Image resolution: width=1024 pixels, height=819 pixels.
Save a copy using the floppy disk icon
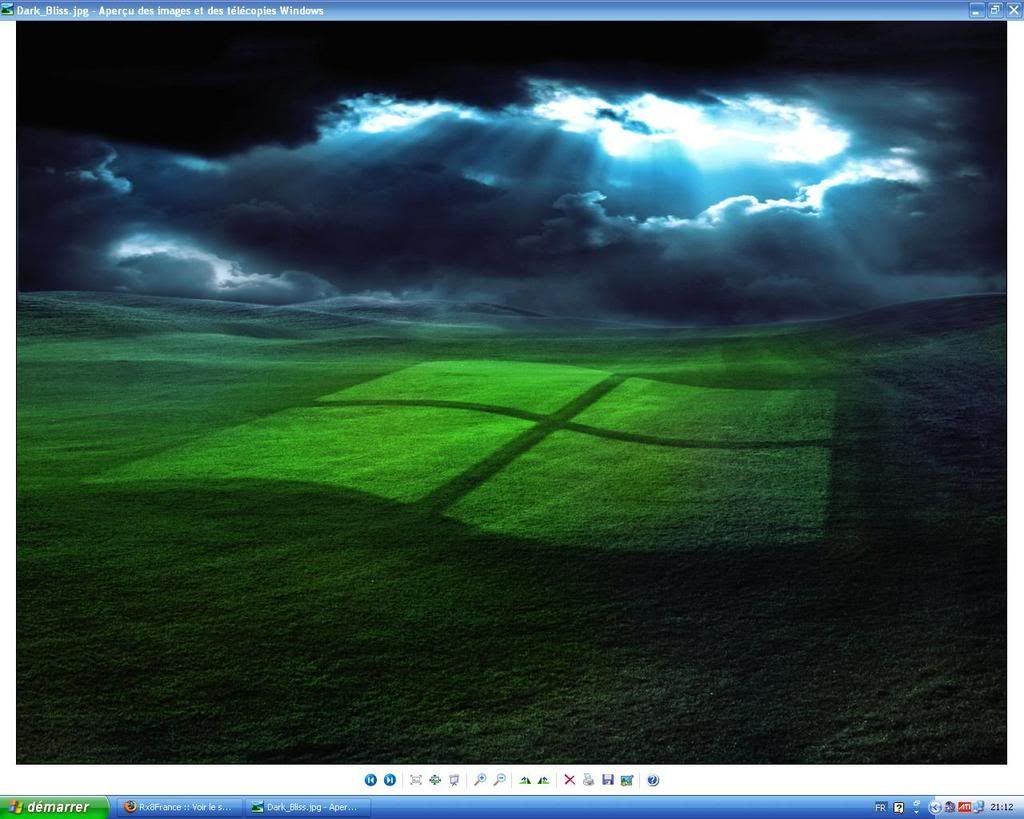[x=608, y=780]
